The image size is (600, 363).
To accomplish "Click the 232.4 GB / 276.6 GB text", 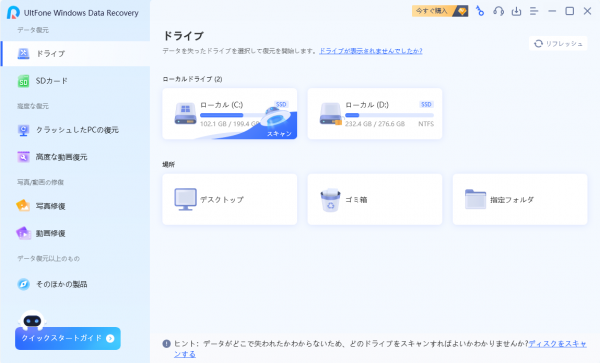I will tap(375, 124).
